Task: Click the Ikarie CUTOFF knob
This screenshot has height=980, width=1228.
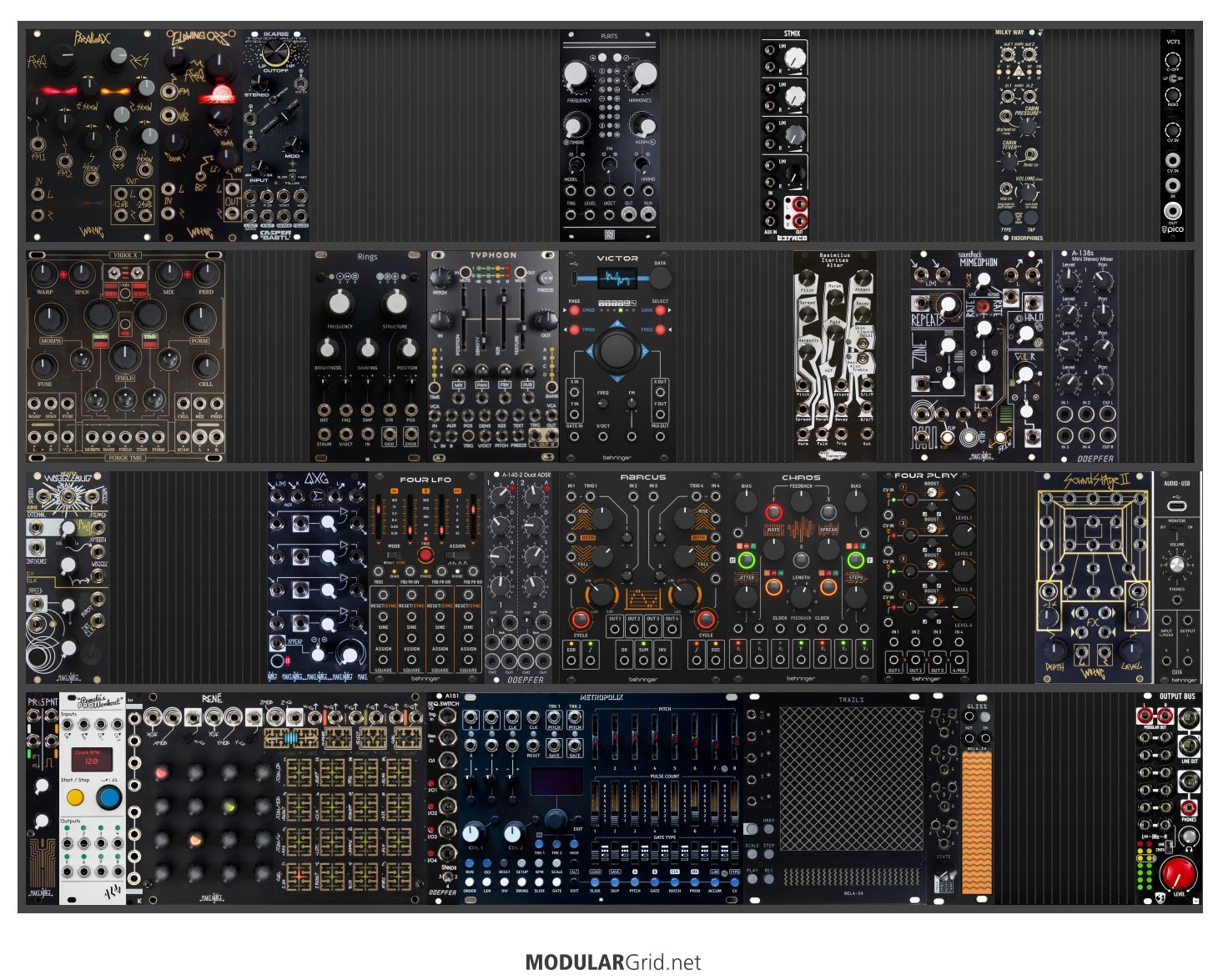Action: coord(276,53)
